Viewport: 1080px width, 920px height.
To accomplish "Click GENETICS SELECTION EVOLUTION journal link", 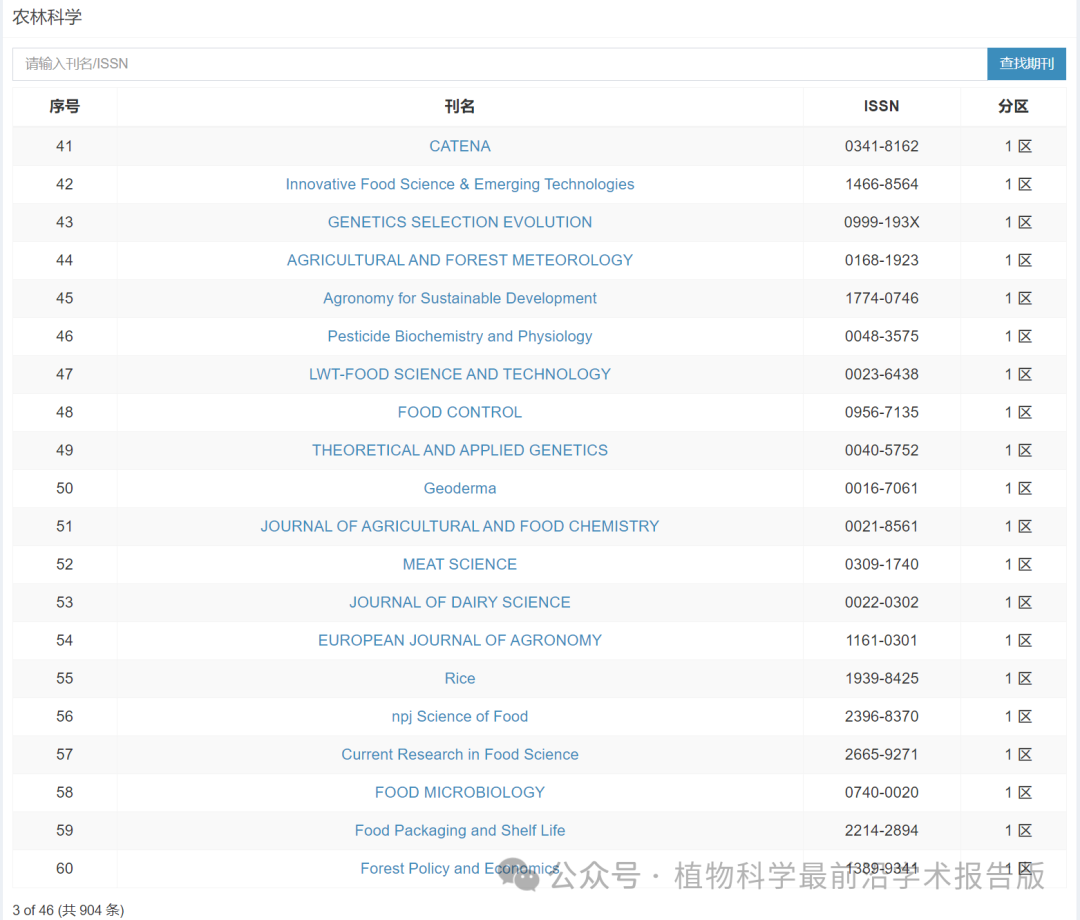I will pyautogui.click(x=460, y=222).
